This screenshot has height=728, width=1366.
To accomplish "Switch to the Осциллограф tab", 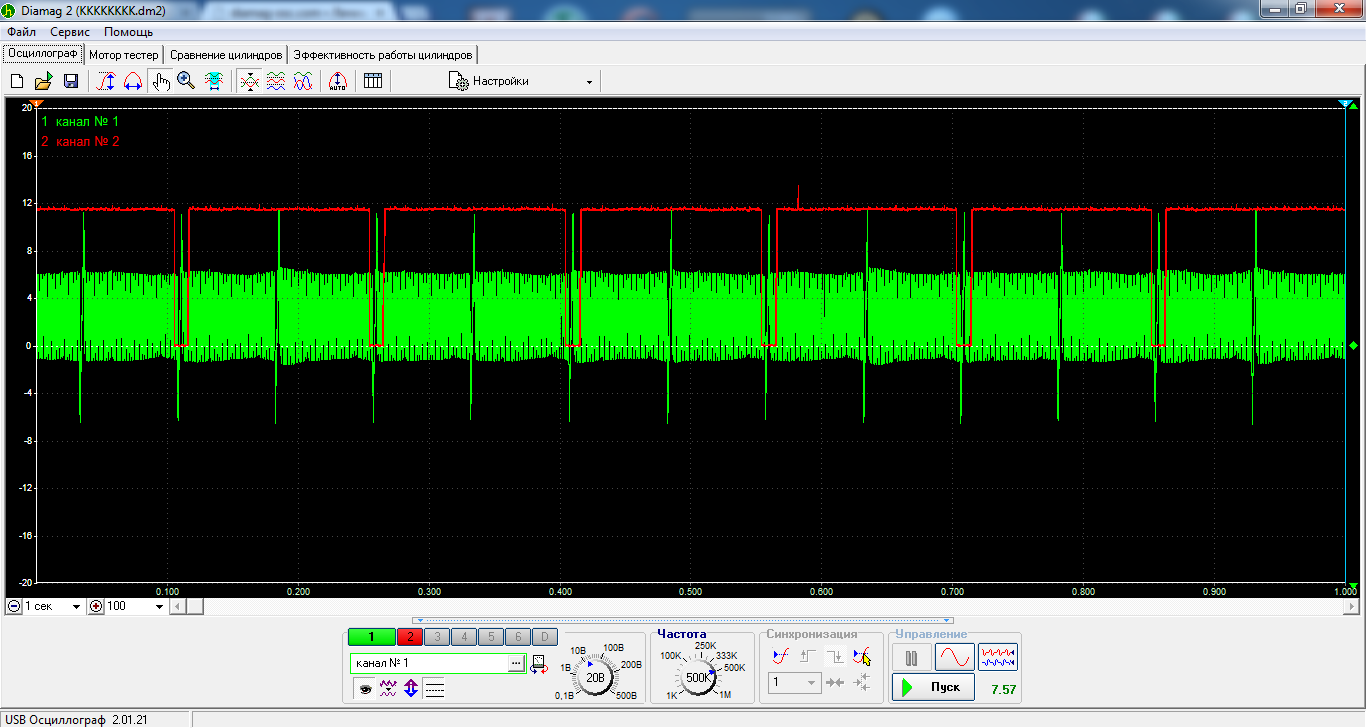I will 42,54.
